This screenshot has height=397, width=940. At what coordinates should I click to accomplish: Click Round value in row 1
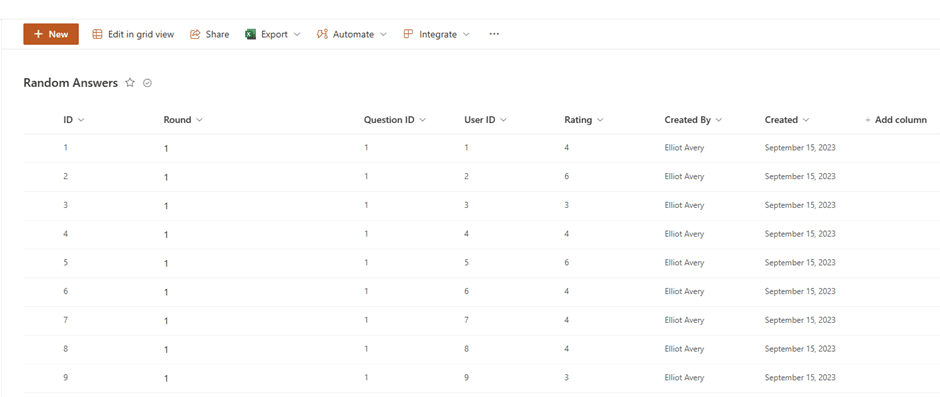pyautogui.click(x=166, y=148)
